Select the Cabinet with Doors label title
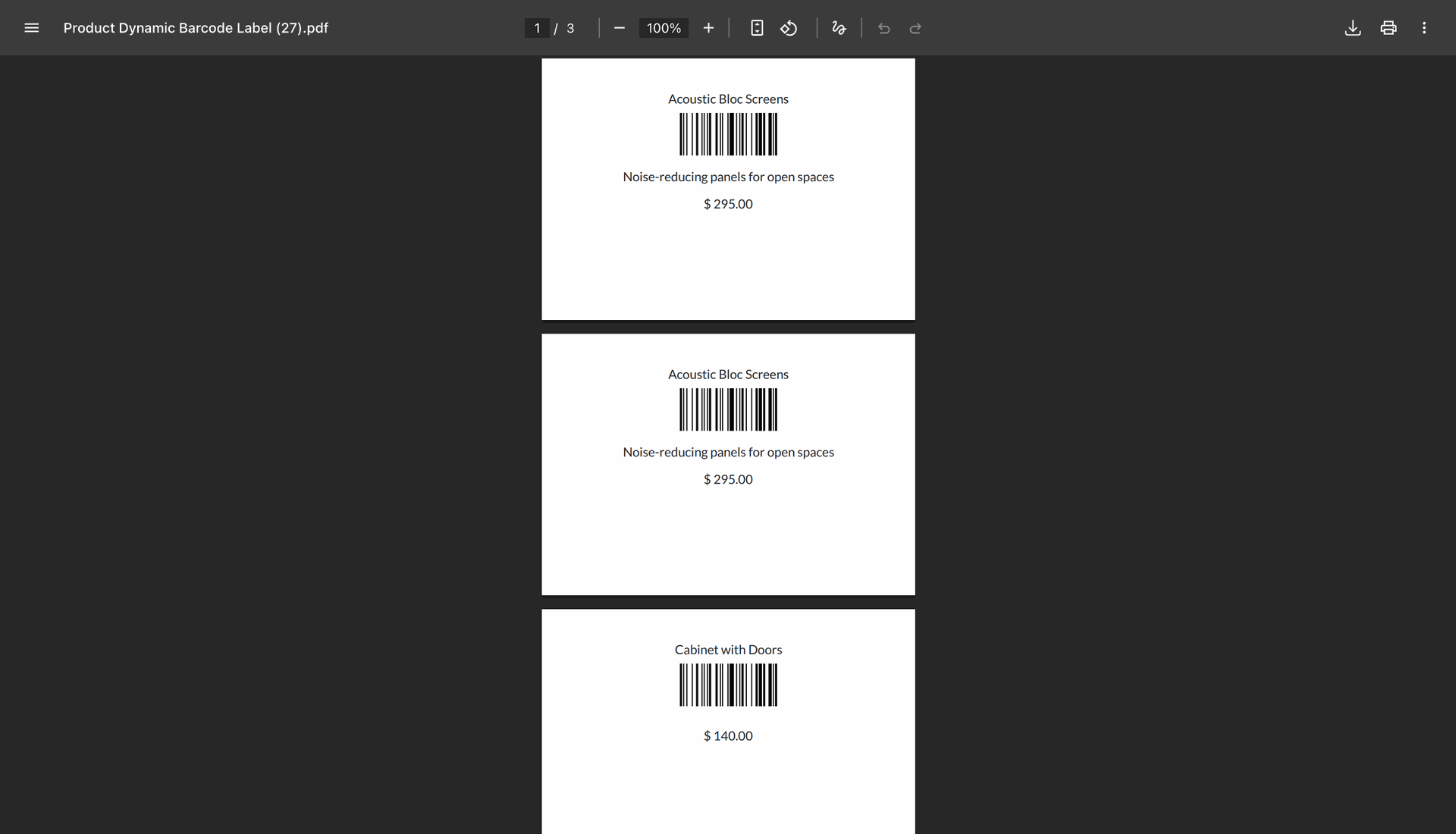The height and width of the screenshot is (834, 1456). (x=728, y=650)
